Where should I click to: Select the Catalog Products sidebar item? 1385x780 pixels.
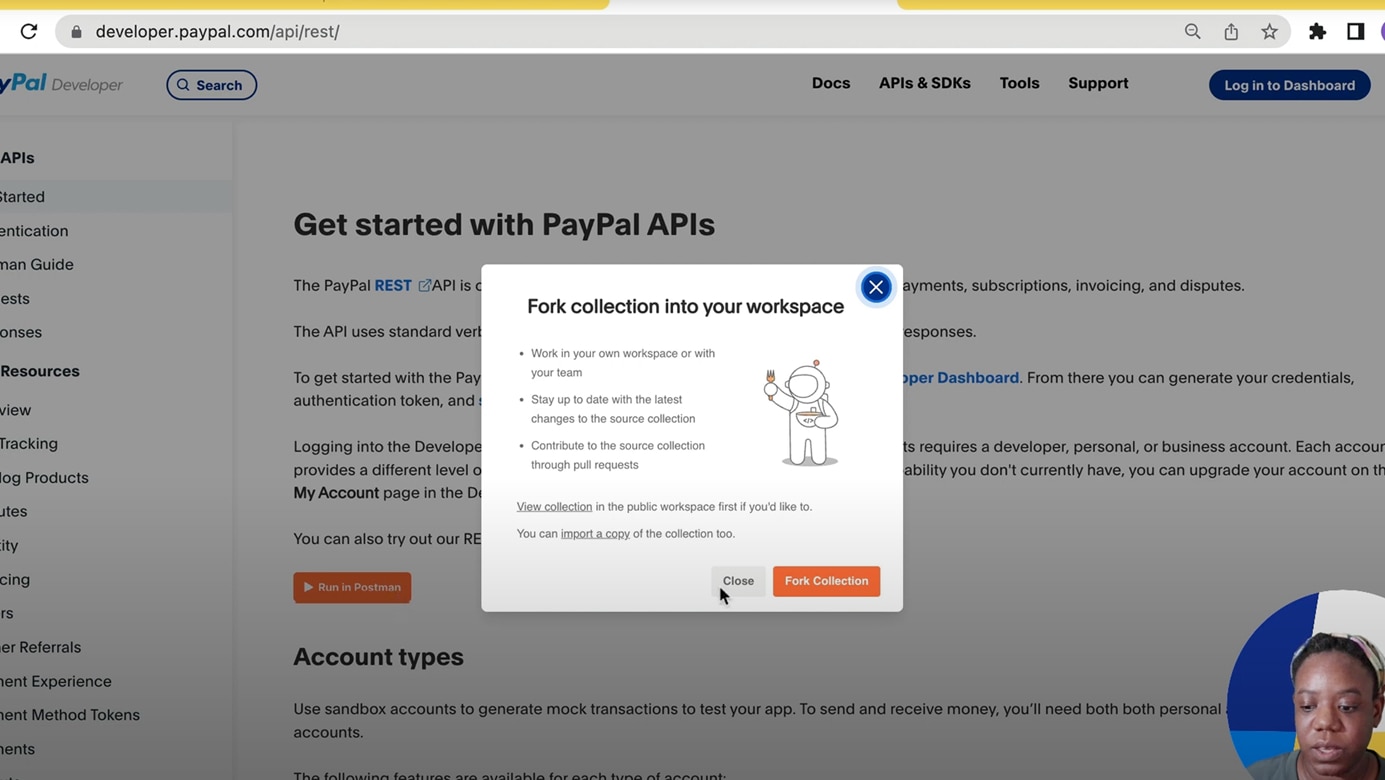click(x=44, y=478)
